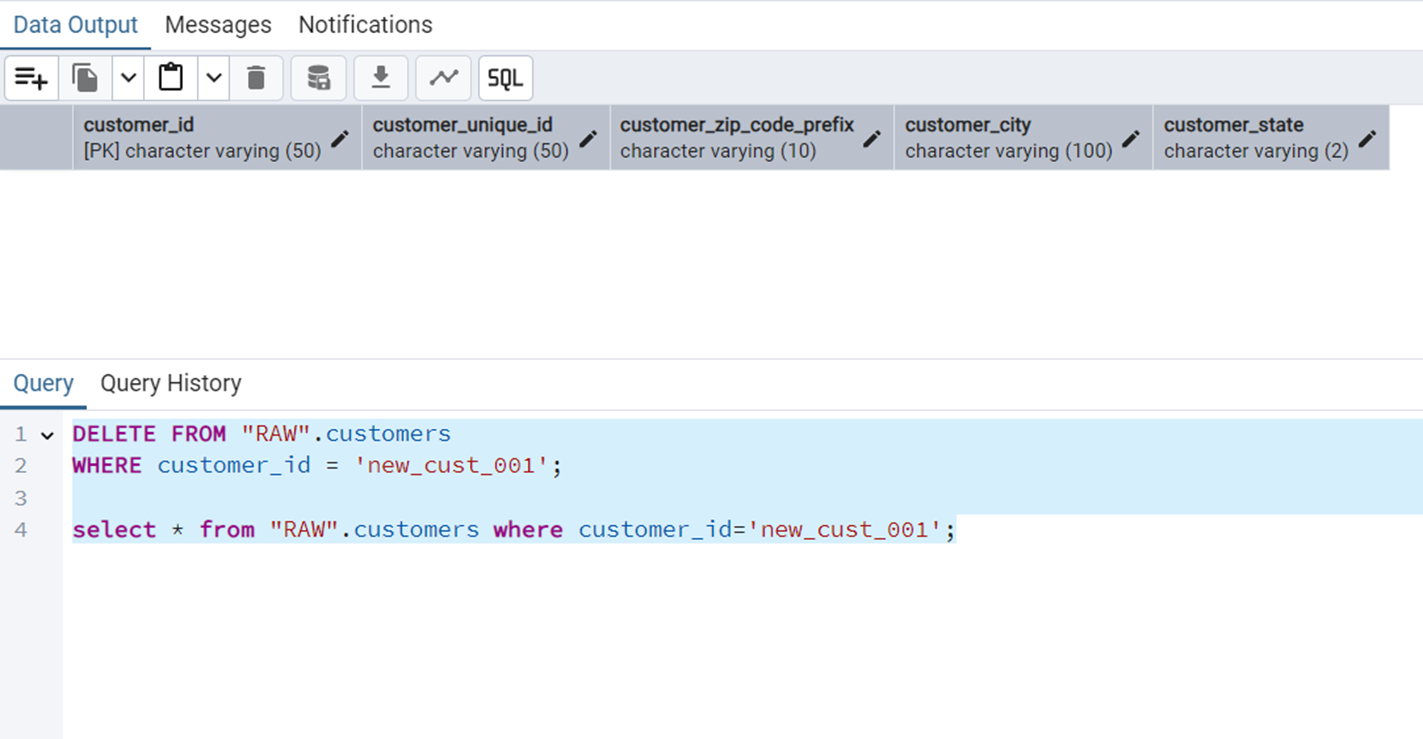Click the Copy icon in toolbar
The height and width of the screenshot is (739, 1423).
click(85, 78)
